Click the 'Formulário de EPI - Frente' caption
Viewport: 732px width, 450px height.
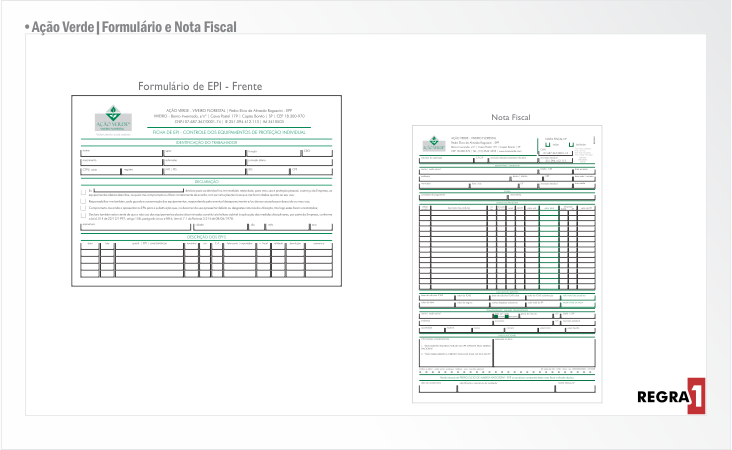click(200, 86)
